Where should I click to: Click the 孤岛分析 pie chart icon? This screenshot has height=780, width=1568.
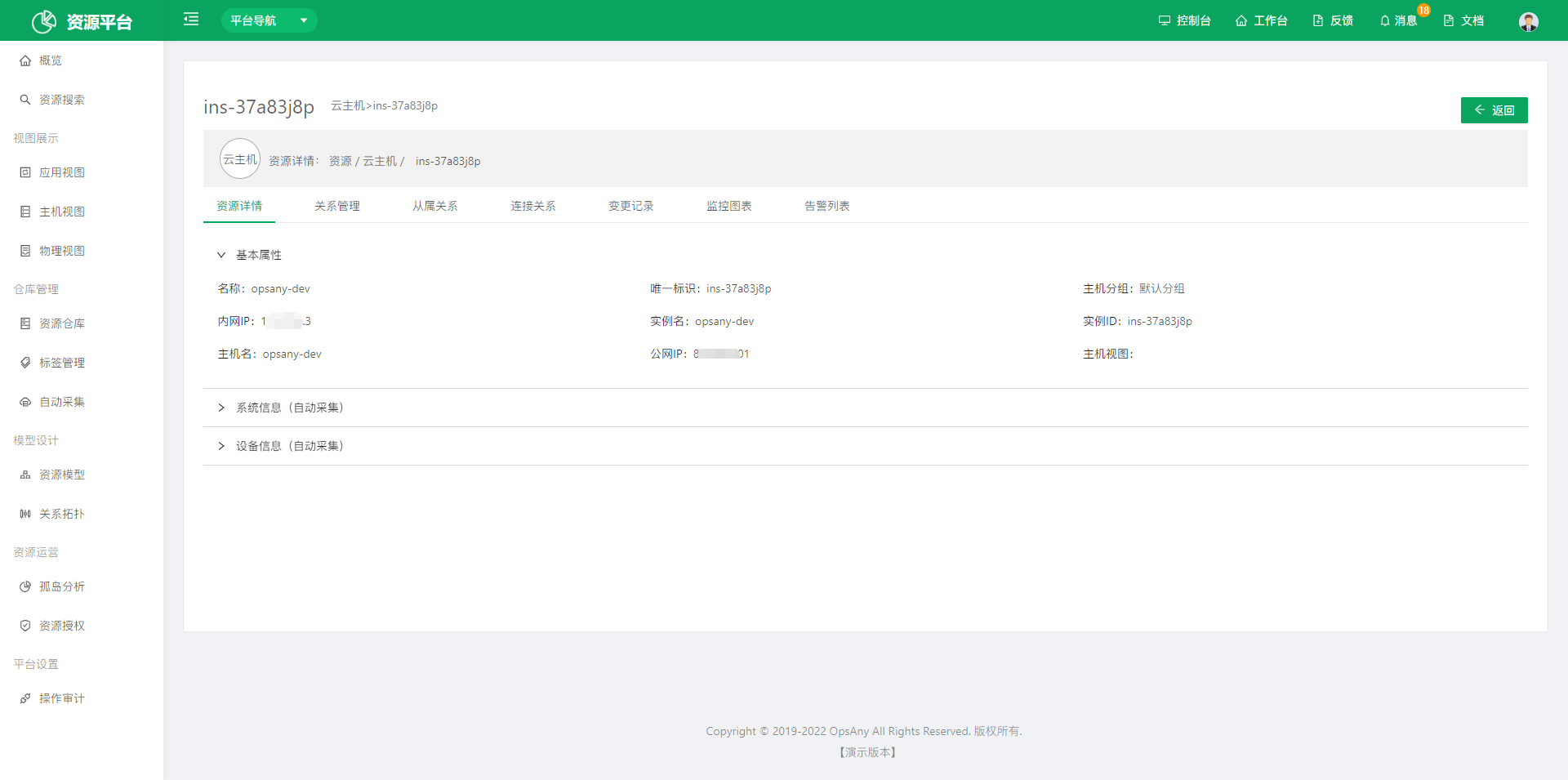pos(25,586)
